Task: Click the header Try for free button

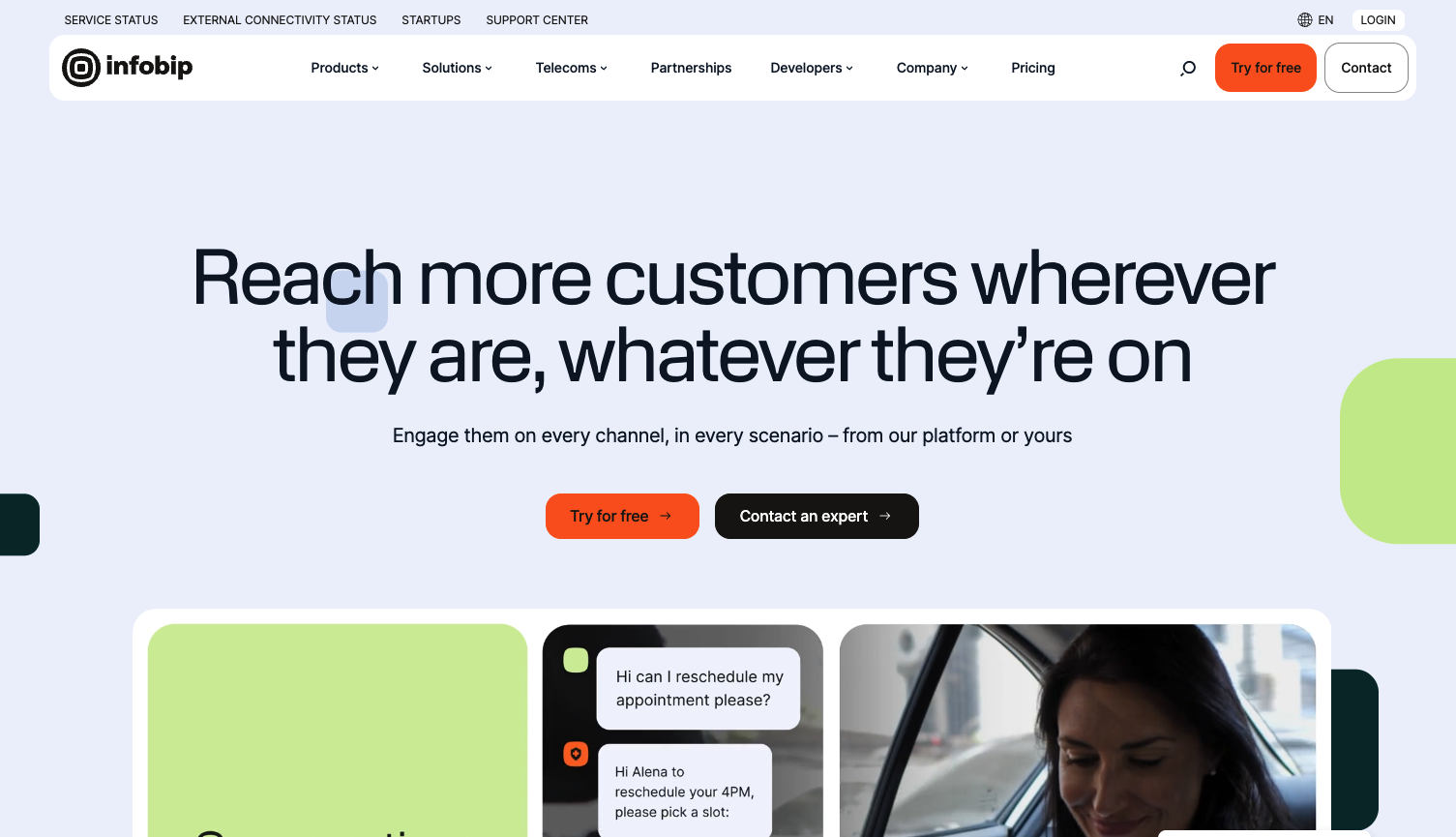Action: [x=1265, y=68]
